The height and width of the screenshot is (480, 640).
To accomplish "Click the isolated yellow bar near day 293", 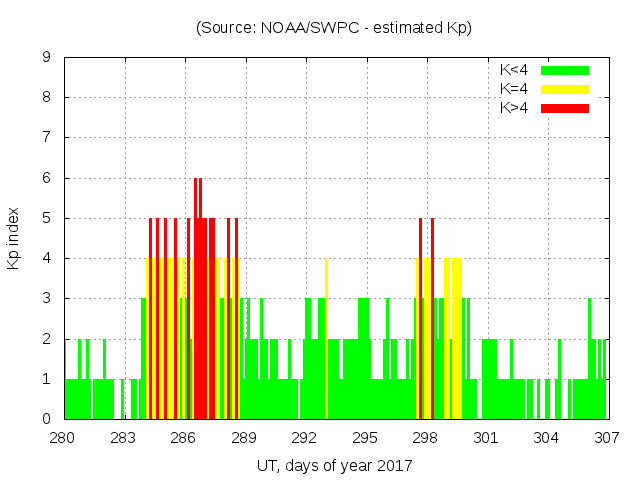I will 326,340.
